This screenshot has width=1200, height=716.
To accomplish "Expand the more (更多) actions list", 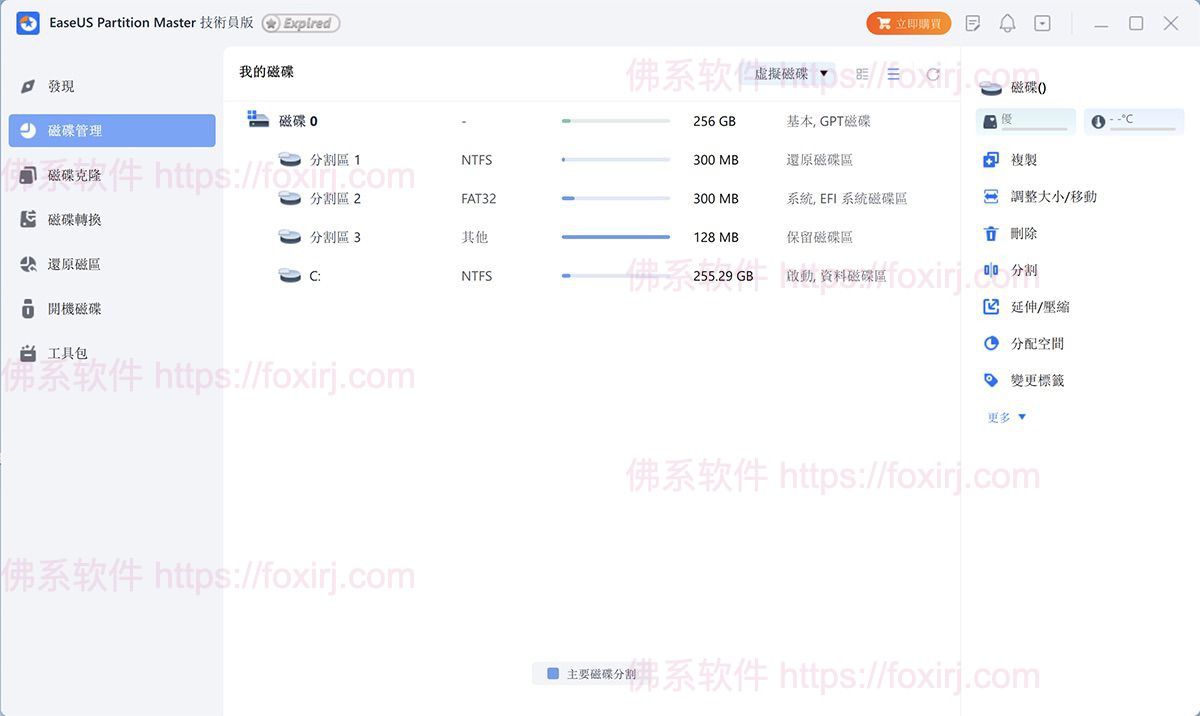I will point(1007,417).
